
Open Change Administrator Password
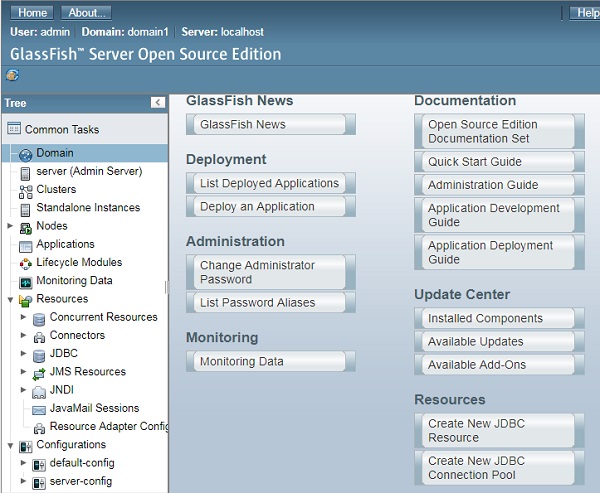pos(271,272)
